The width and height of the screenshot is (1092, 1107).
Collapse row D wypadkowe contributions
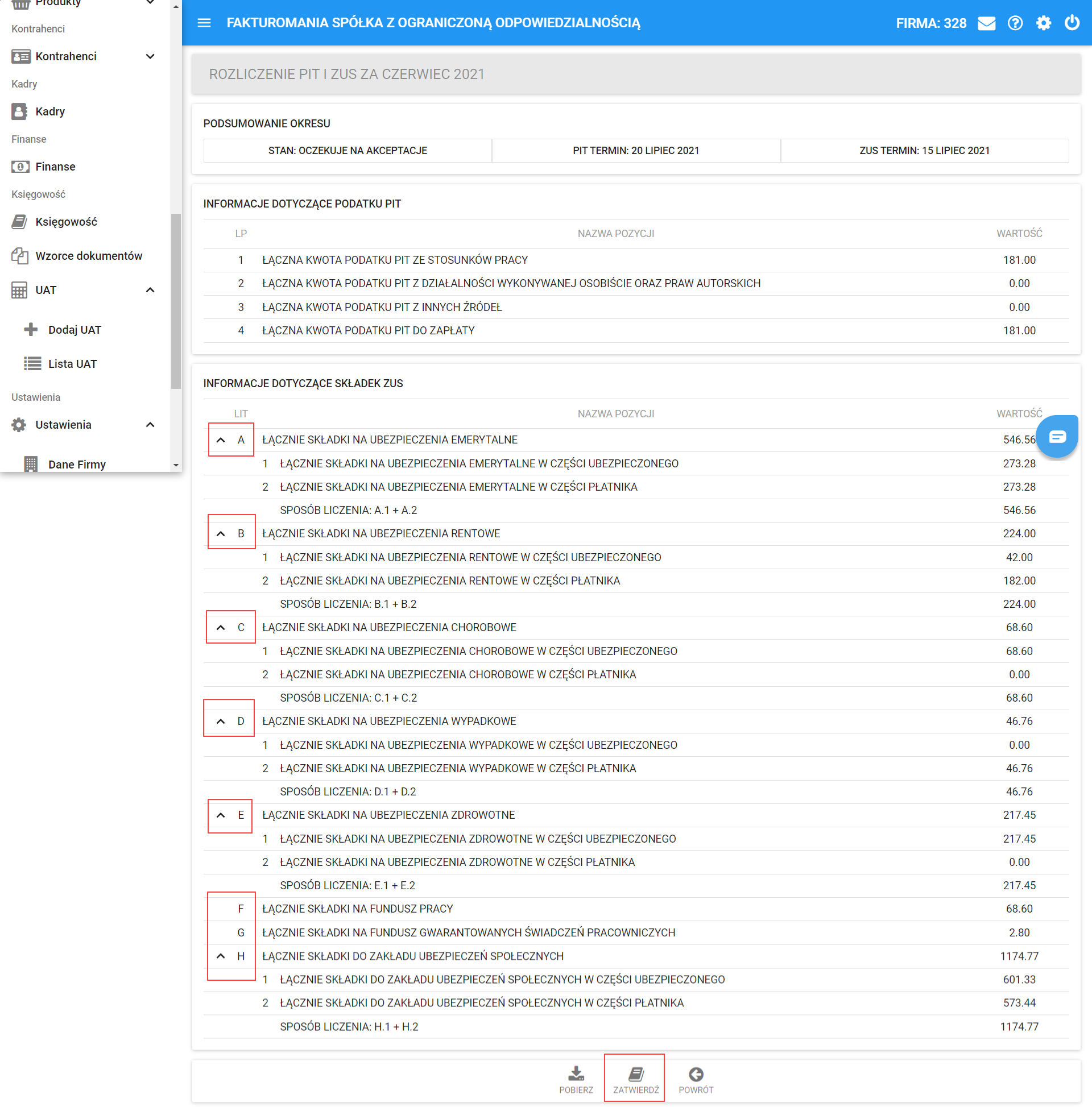point(221,722)
